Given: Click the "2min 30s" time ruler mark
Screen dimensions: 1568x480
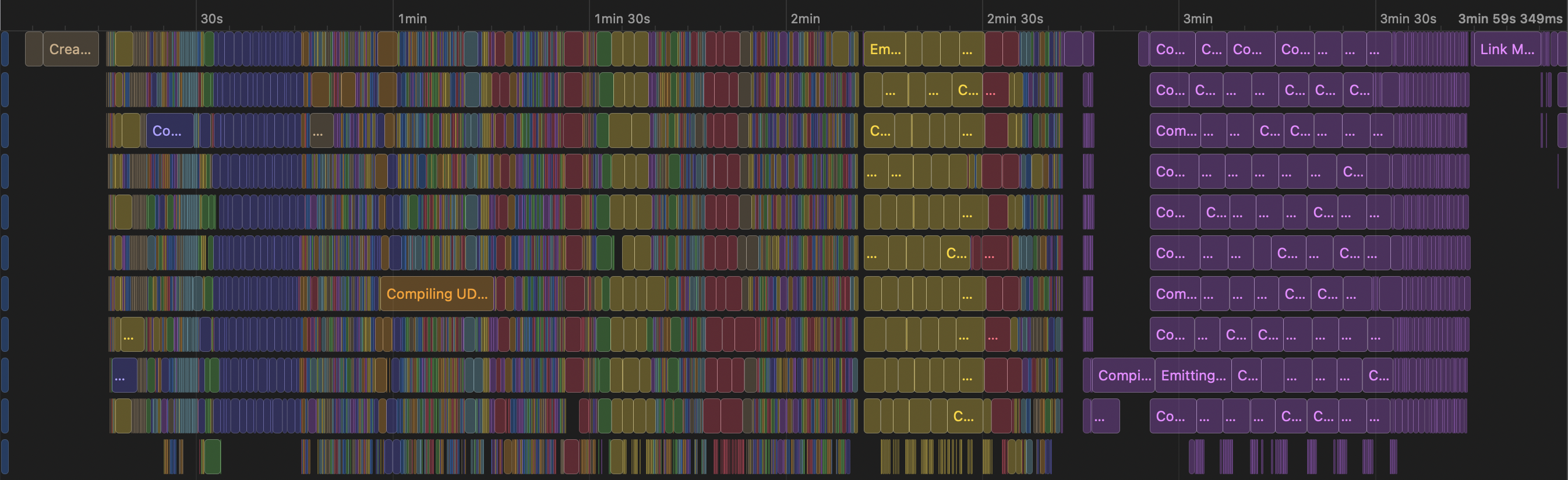Looking at the screenshot, I should [x=1015, y=18].
